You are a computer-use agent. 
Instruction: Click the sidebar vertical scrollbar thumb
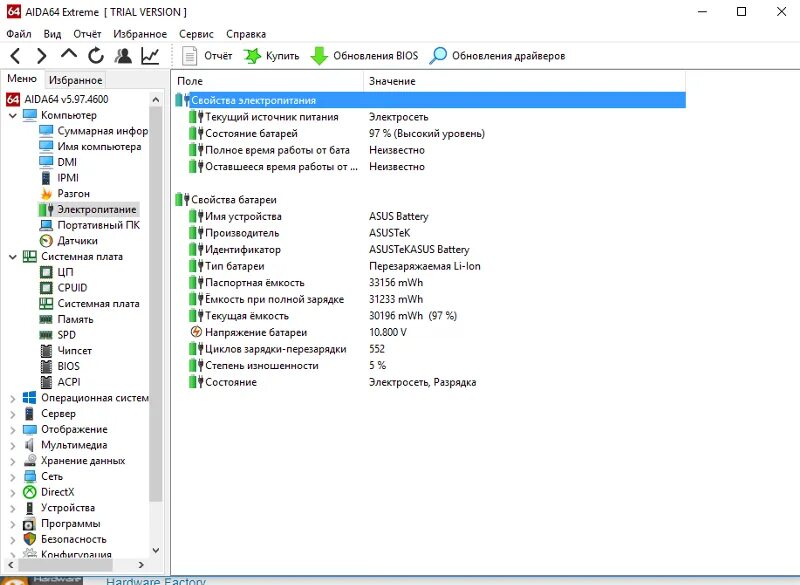[156, 304]
